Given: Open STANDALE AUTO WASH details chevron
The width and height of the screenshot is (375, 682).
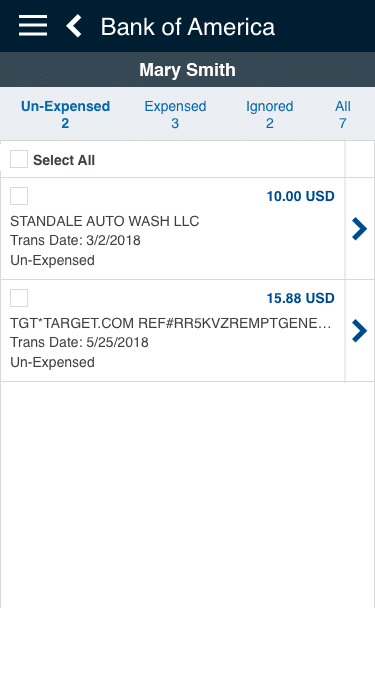Looking at the screenshot, I should pyautogui.click(x=359, y=229).
